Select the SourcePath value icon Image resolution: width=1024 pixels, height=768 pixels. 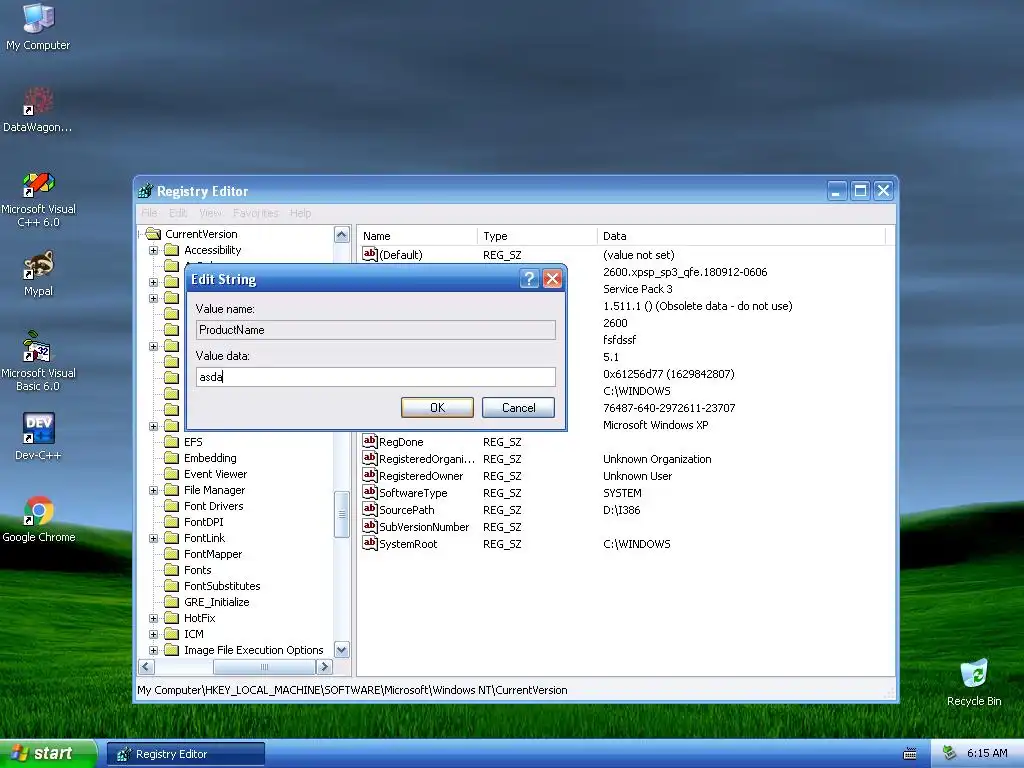click(370, 509)
